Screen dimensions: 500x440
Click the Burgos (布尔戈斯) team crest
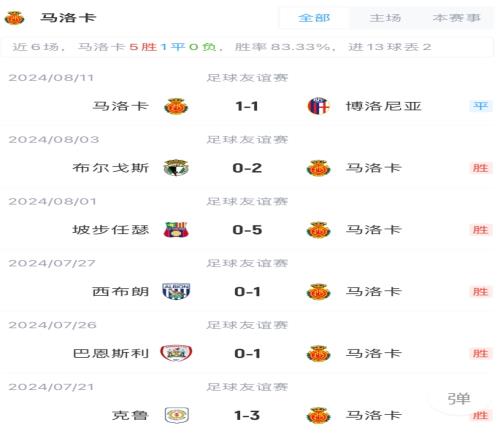[176, 168]
